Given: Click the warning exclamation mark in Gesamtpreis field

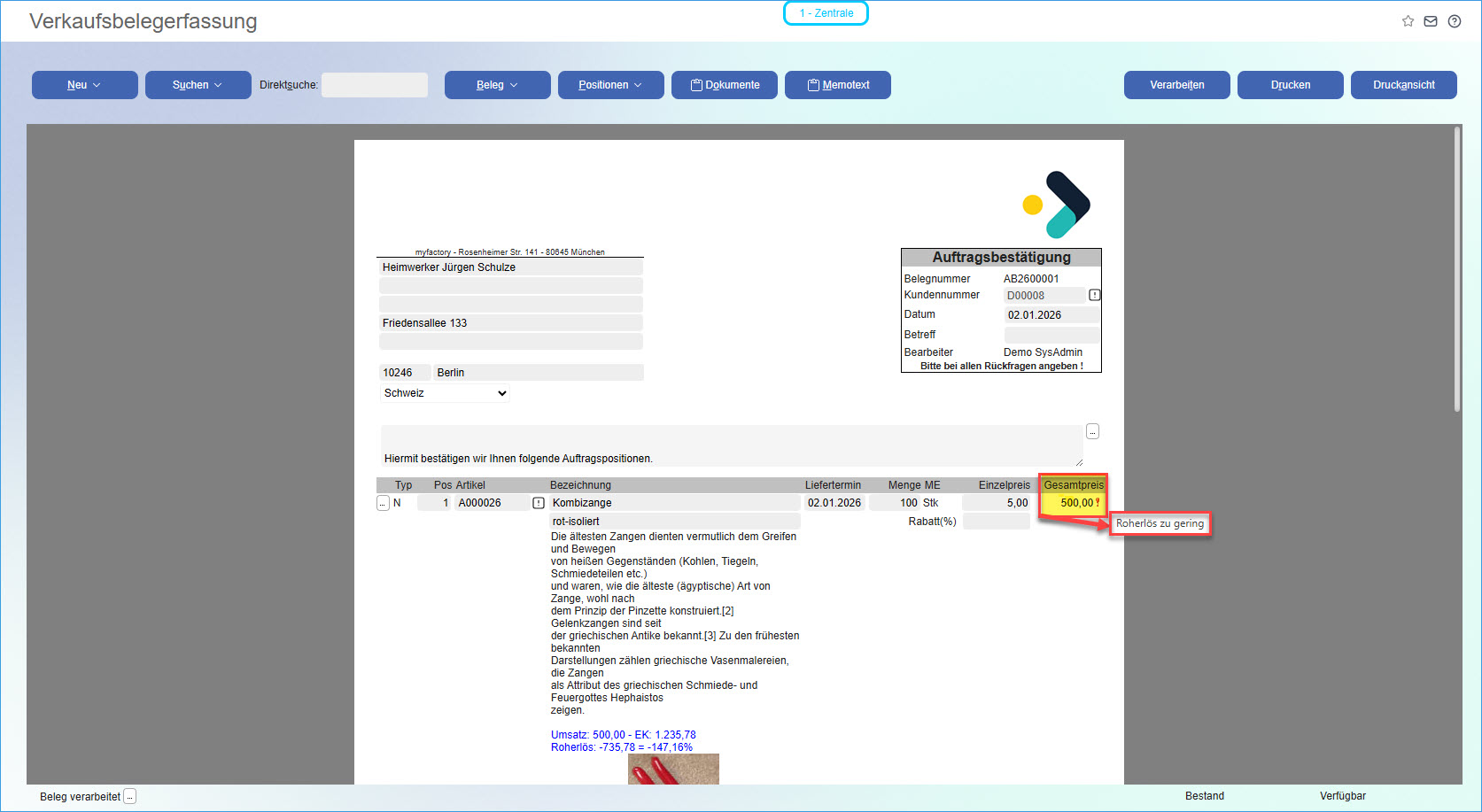Looking at the screenshot, I should [1098, 502].
